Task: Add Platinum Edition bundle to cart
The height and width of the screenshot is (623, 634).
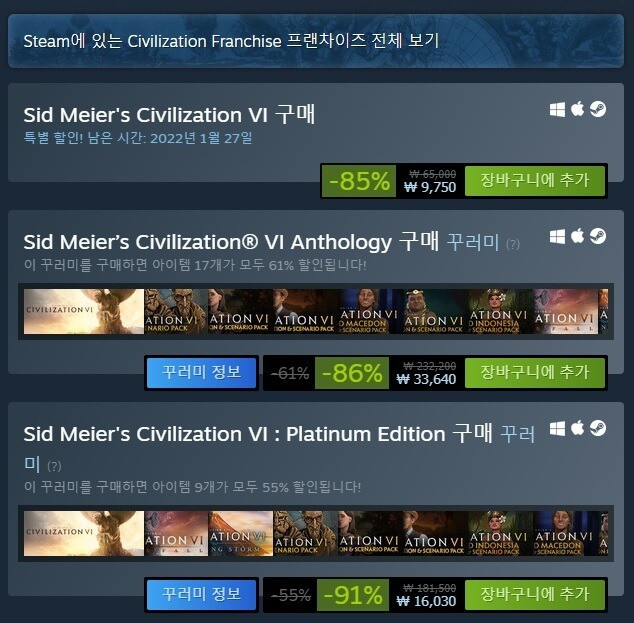Action: click(x=535, y=594)
